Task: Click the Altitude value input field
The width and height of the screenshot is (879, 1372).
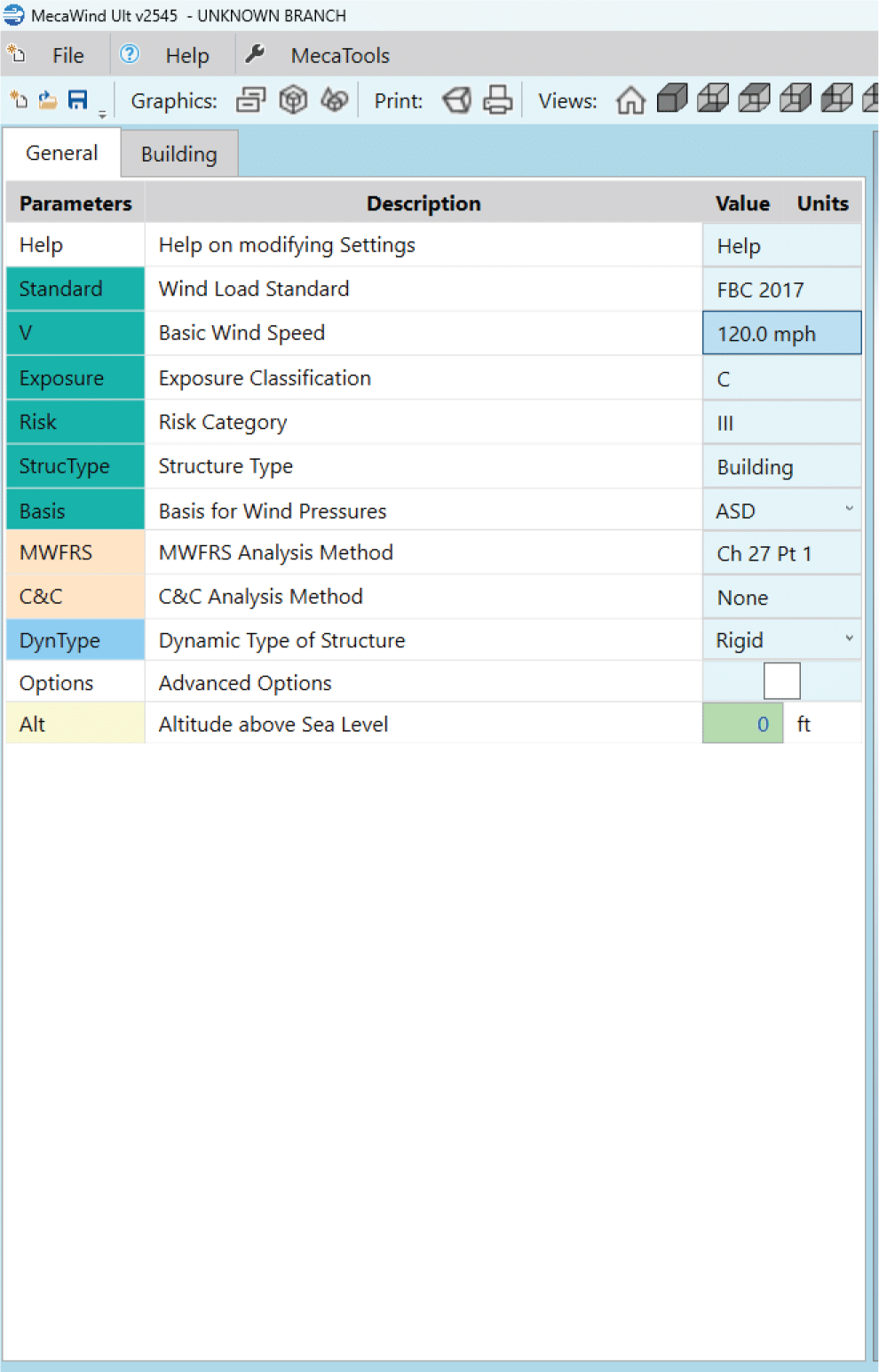Action: (742, 724)
